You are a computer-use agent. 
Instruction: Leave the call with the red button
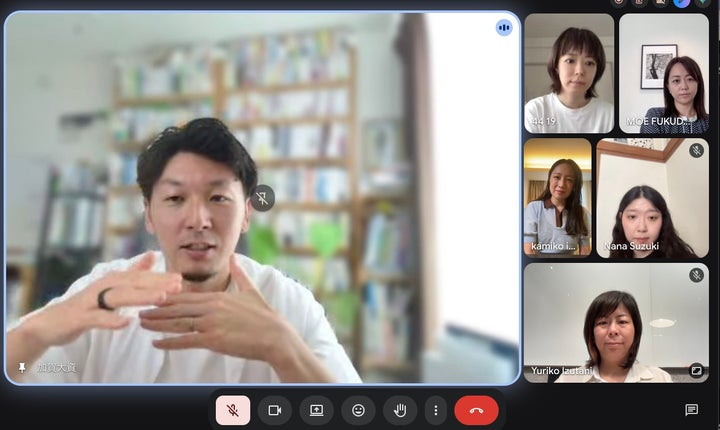pyautogui.click(x=476, y=410)
